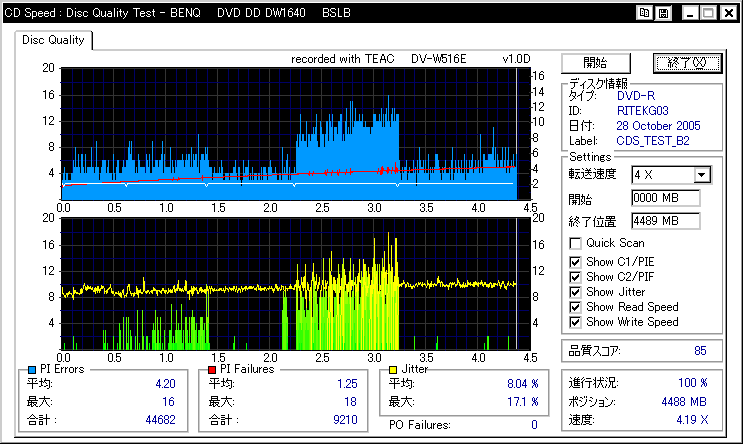This screenshot has width=743, height=444.
Task: Maximize the CD Speed window
Action: click(708, 13)
